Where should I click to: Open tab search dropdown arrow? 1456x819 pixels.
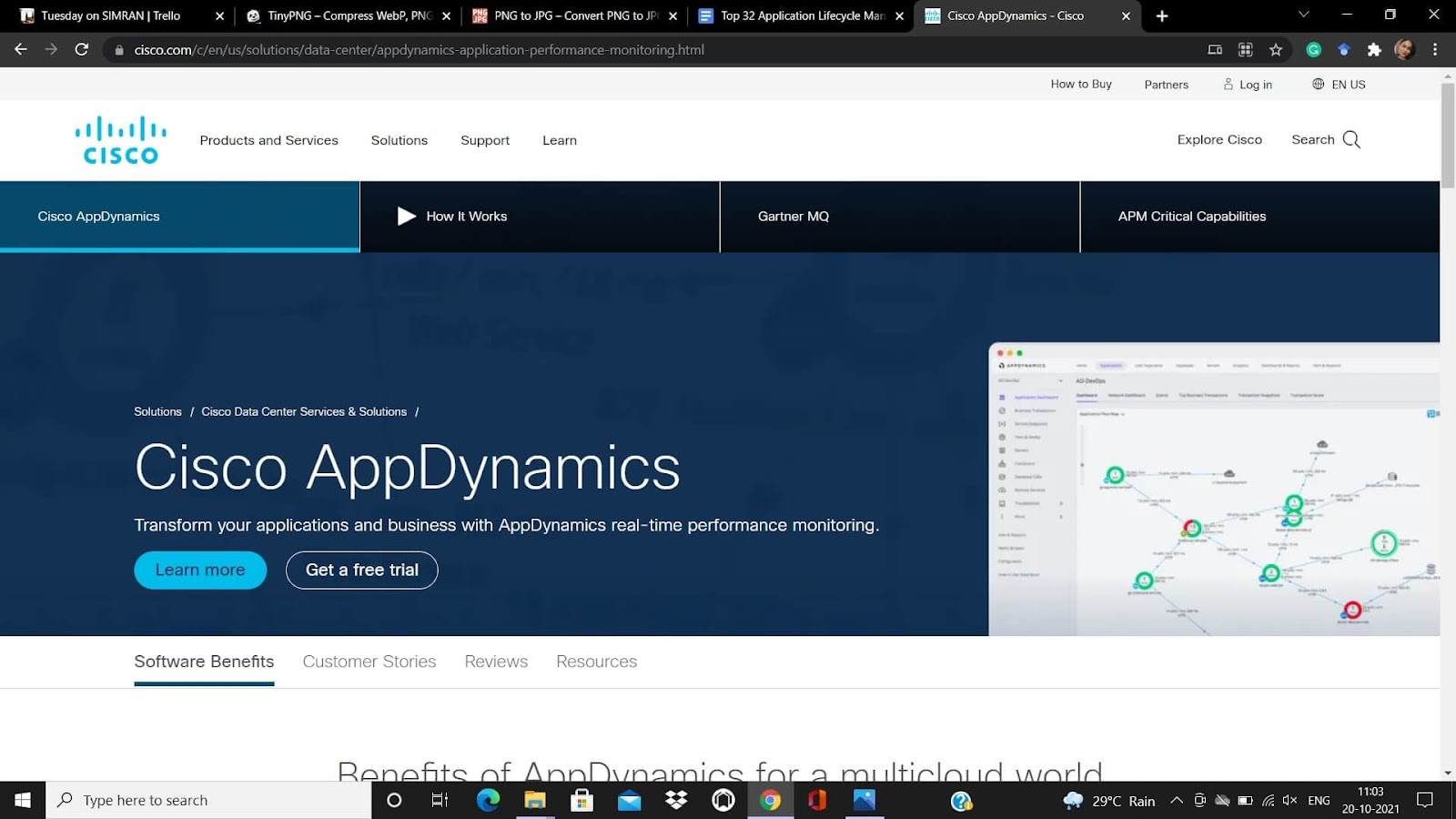[1303, 15]
